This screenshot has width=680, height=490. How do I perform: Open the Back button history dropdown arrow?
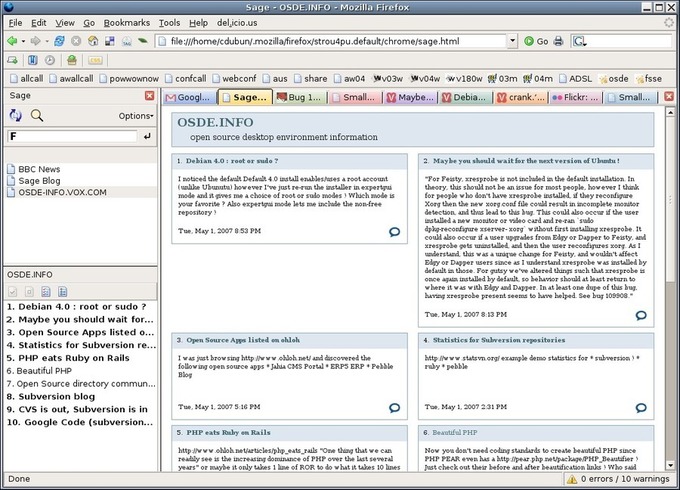[x=23, y=42]
